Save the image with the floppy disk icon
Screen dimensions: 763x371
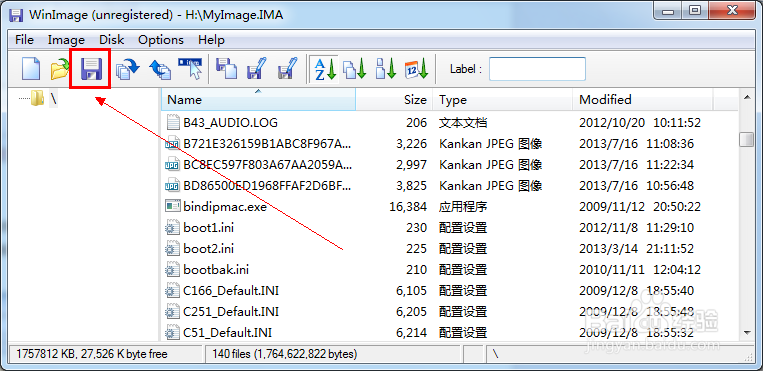pyautogui.click(x=91, y=69)
